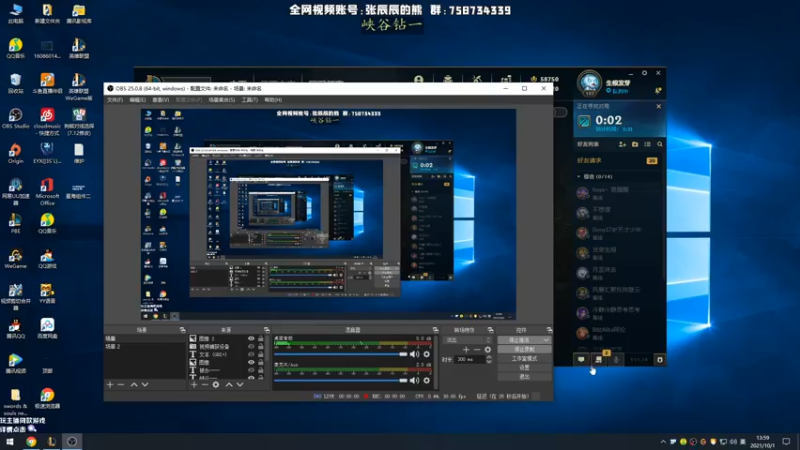Click desktop audio volume slider
The height and width of the screenshot is (450, 800).
(341, 354)
